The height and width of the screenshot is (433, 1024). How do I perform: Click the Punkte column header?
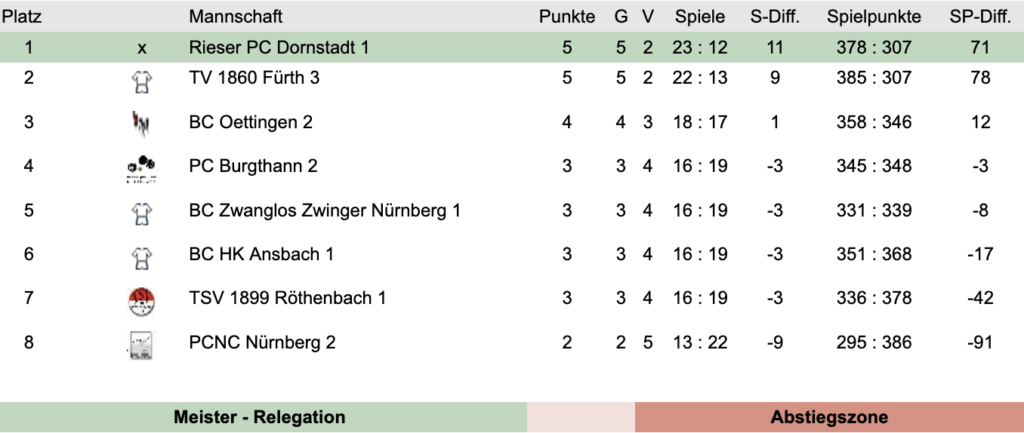[567, 17]
